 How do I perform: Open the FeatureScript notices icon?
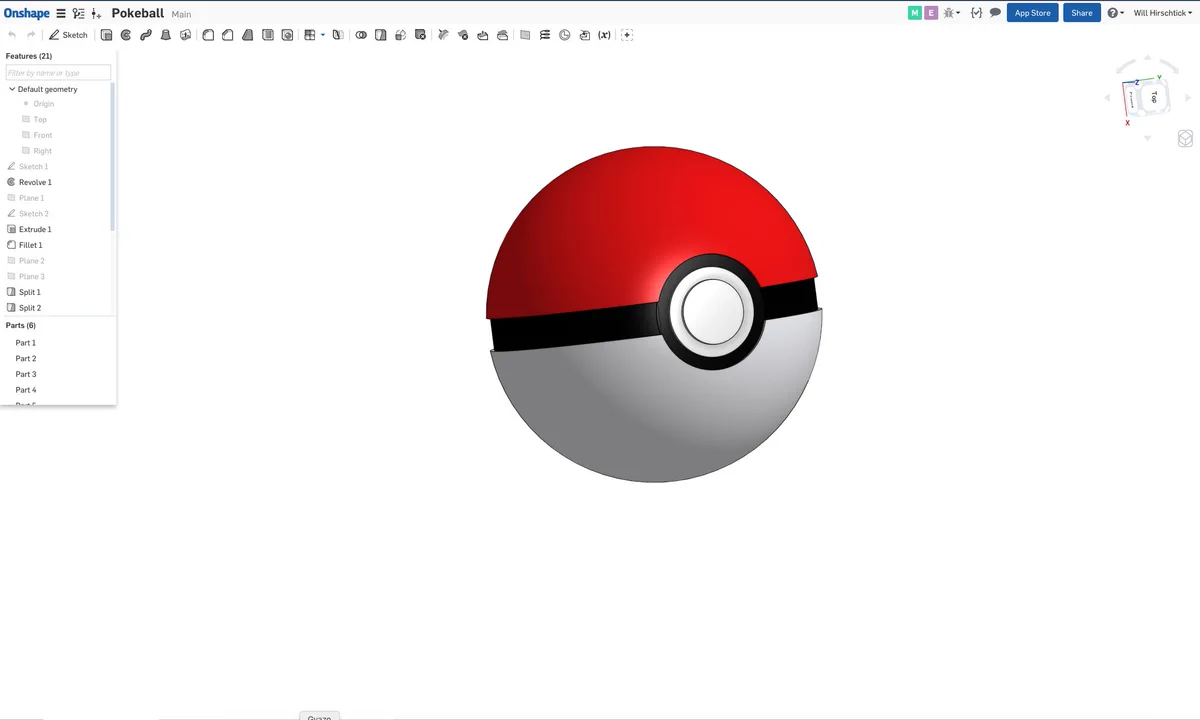977,13
